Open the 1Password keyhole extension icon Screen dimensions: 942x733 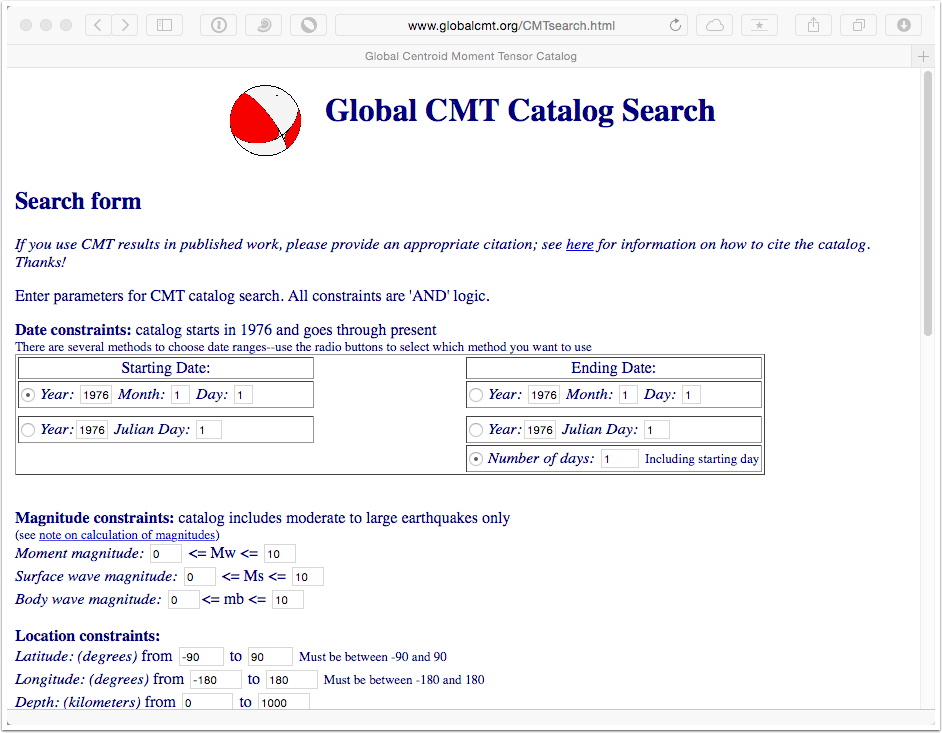pyautogui.click(x=219, y=25)
